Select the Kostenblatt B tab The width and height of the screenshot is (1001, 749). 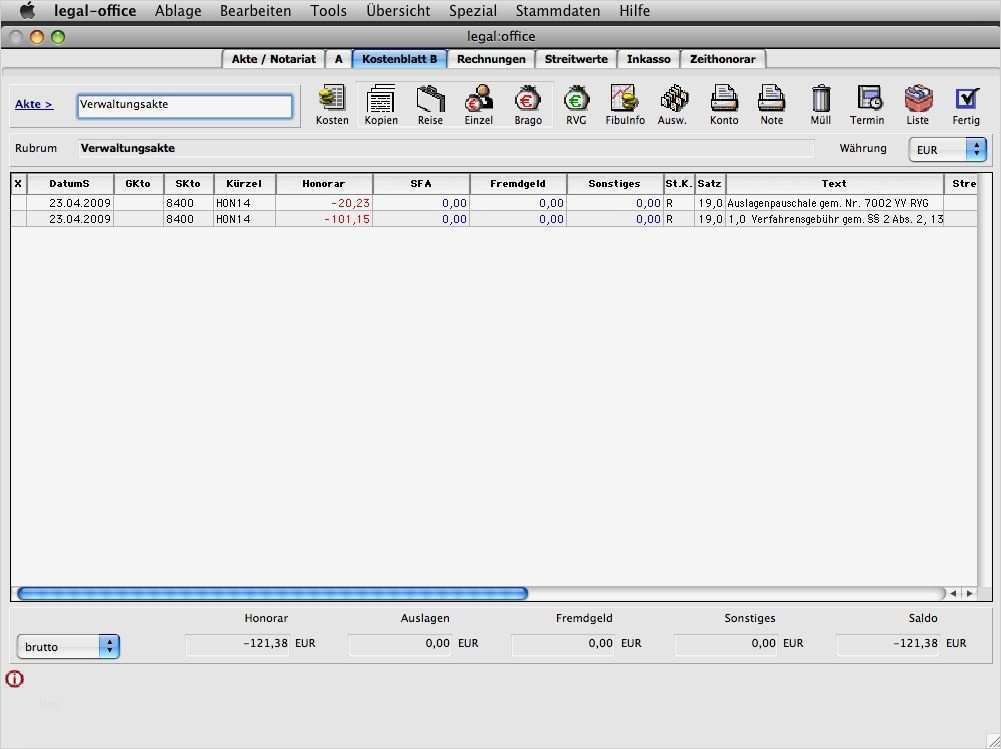pyautogui.click(x=400, y=59)
